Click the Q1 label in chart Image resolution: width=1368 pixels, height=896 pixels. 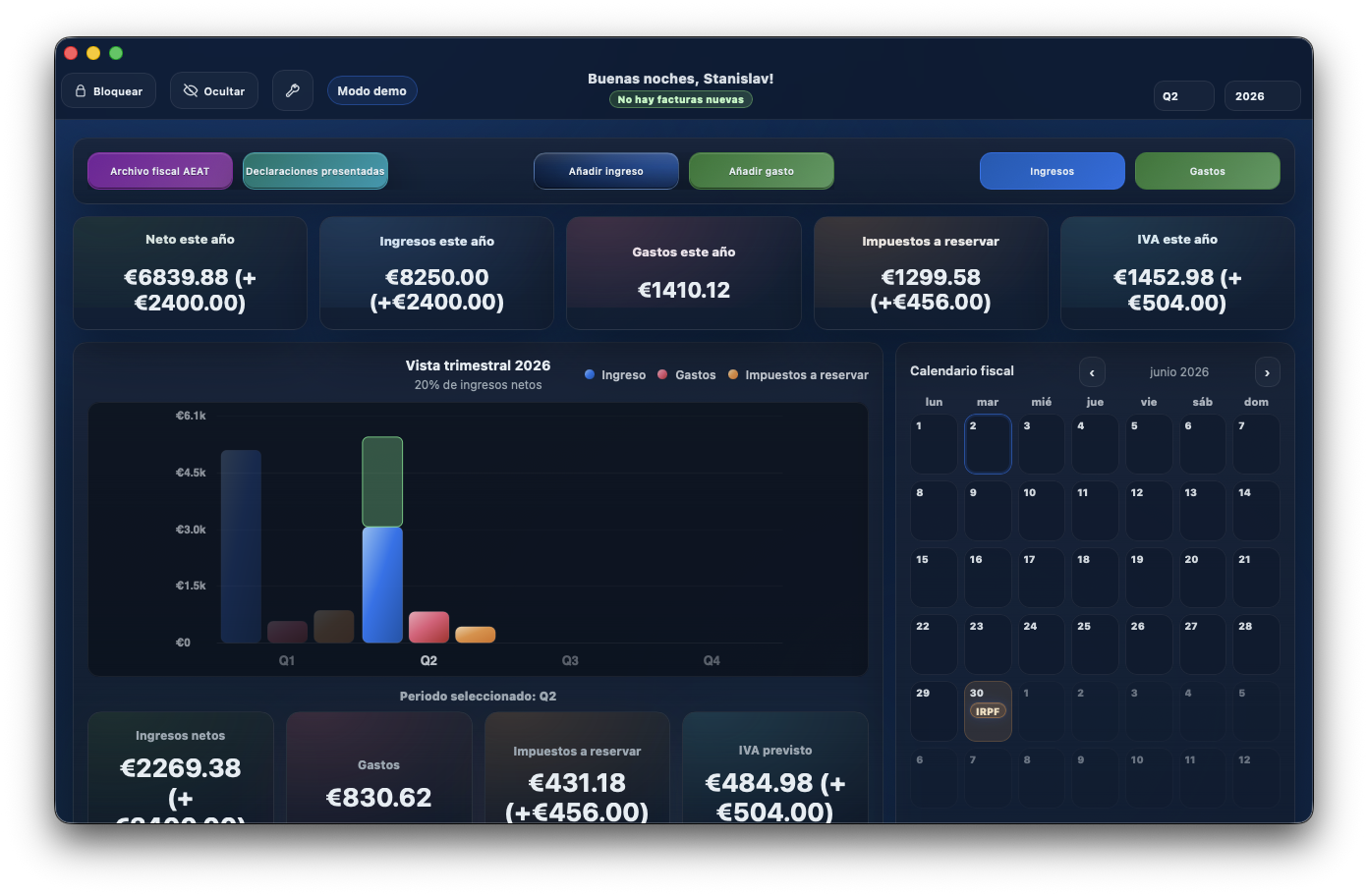(x=287, y=660)
